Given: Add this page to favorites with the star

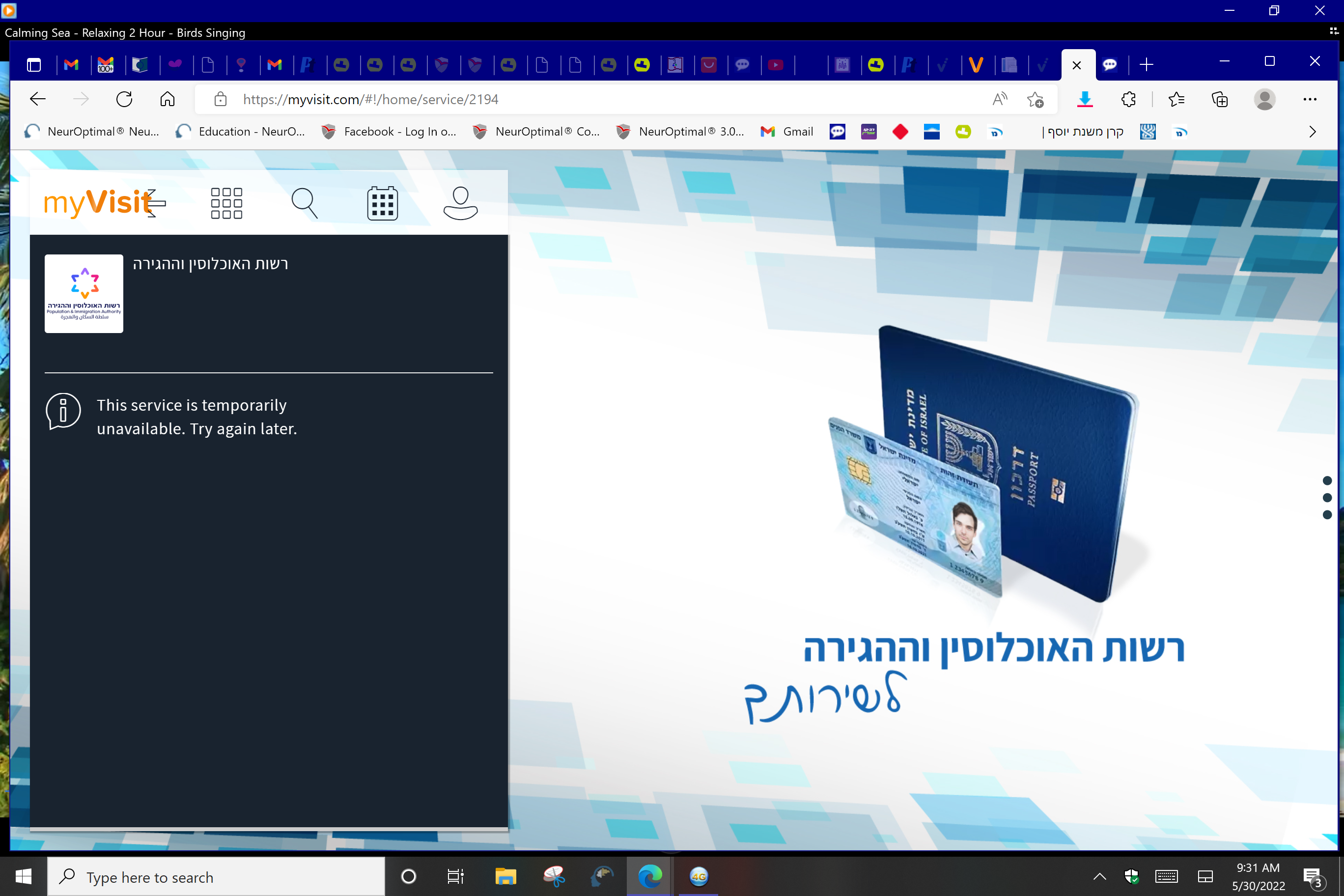Looking at the screenshot, I should pos(1036,99).
